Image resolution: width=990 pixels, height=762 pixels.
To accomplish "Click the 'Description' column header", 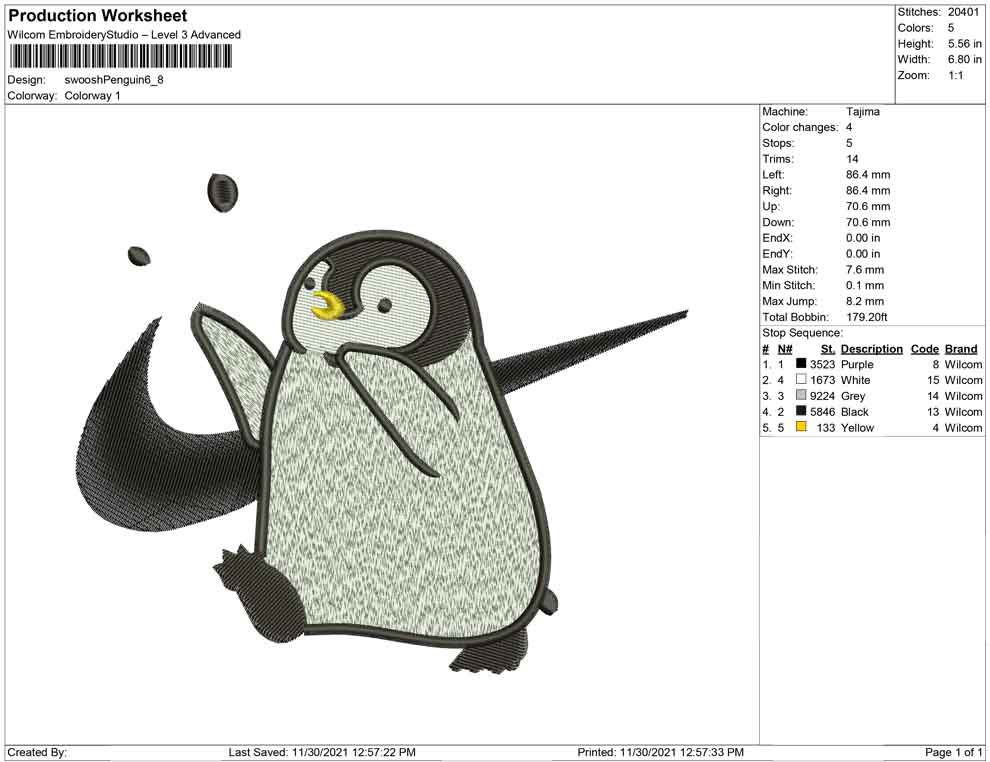I will click(872, 348).
